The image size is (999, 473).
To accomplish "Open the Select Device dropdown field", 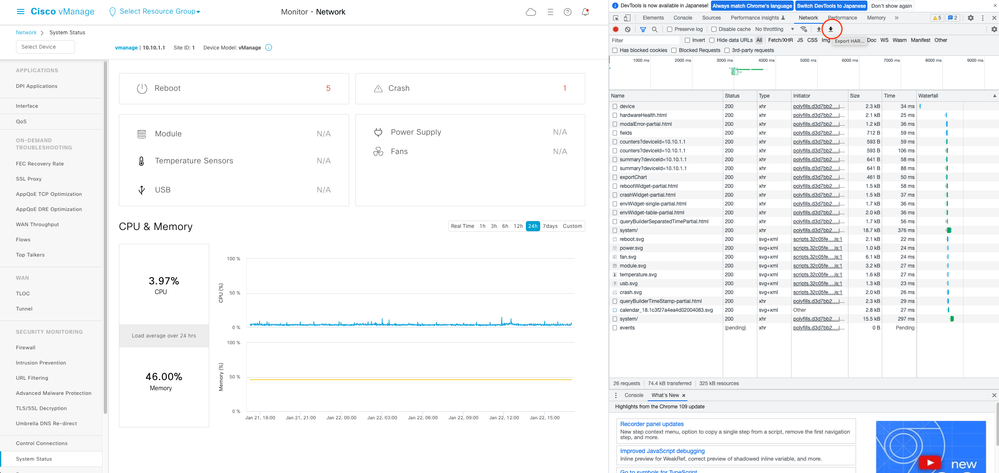I will click(x=45, y=47).
